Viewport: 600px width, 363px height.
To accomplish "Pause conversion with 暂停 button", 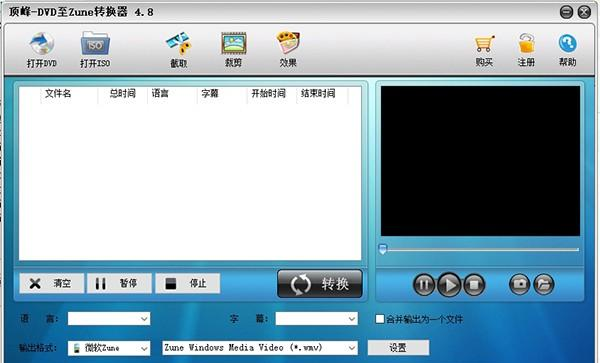I will point(119,283).
